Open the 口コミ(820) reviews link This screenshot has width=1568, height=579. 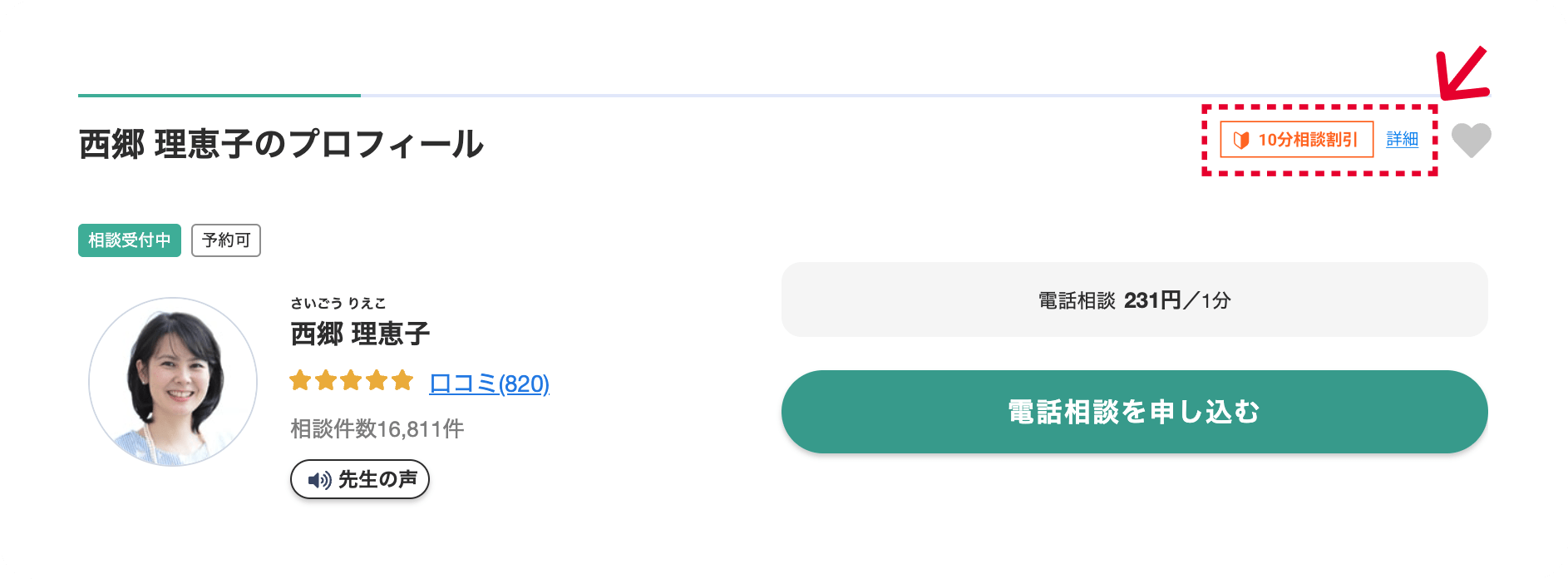click(489, 384)
